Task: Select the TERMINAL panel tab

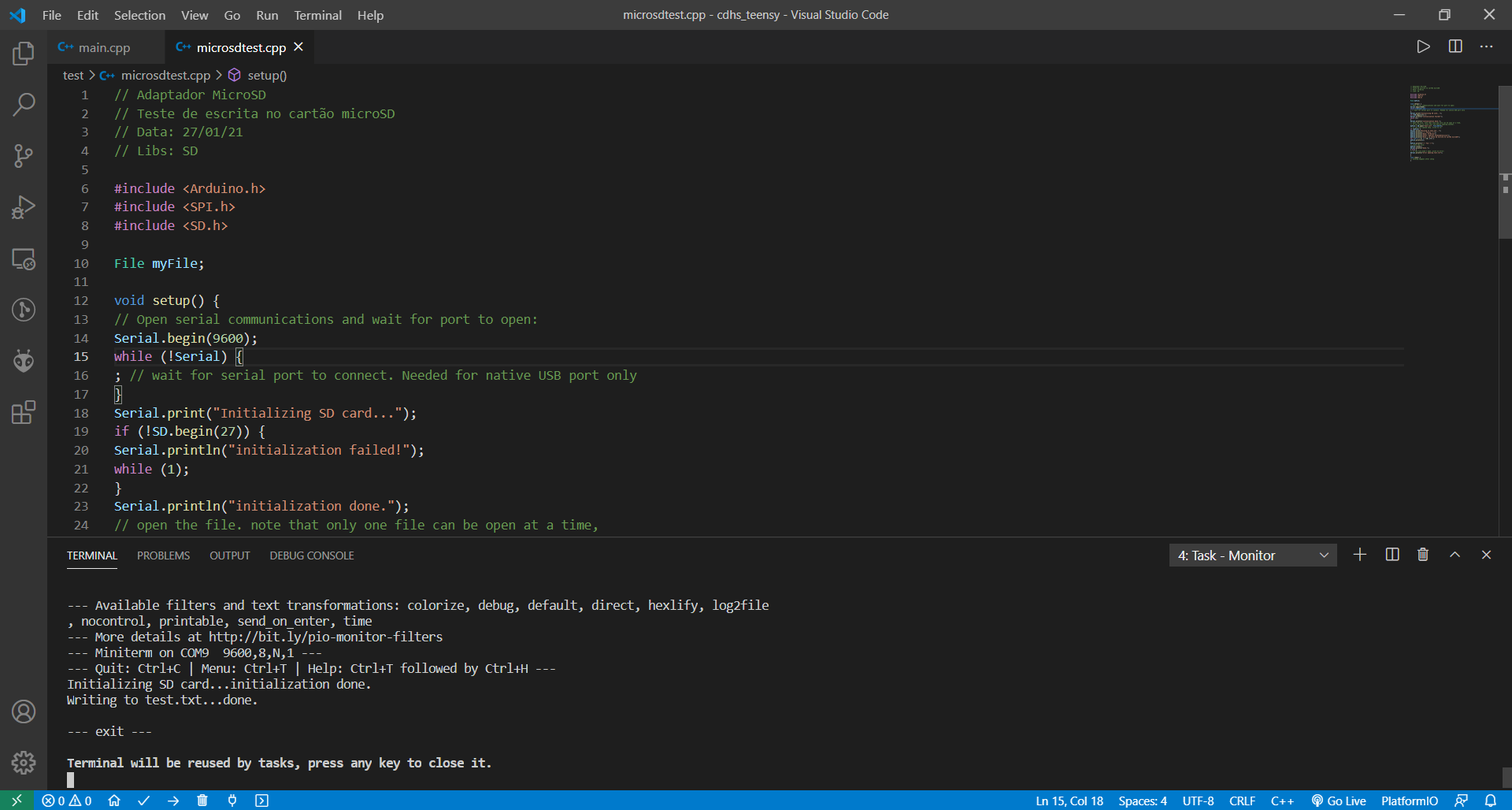Action: (92, 555)
